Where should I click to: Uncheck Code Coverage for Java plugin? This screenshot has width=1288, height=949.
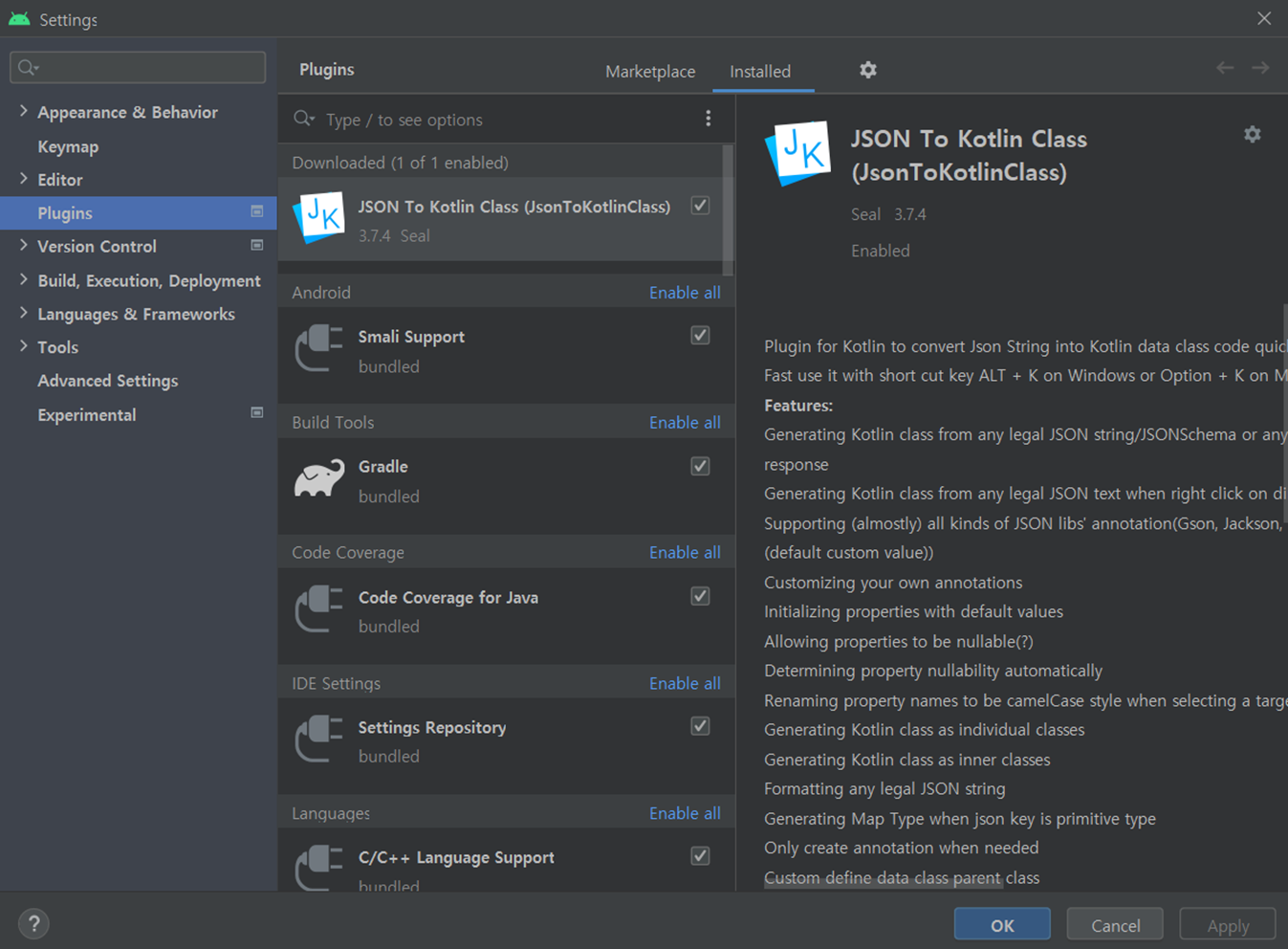(x=700, y=596)
